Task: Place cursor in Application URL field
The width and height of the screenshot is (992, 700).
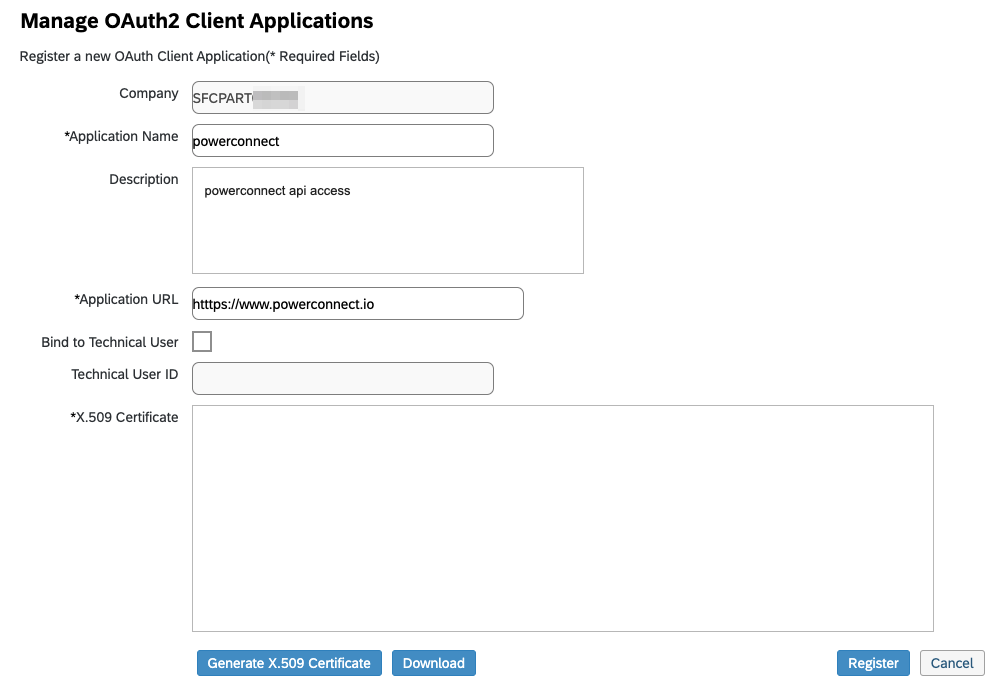Action: coord(357,304)
